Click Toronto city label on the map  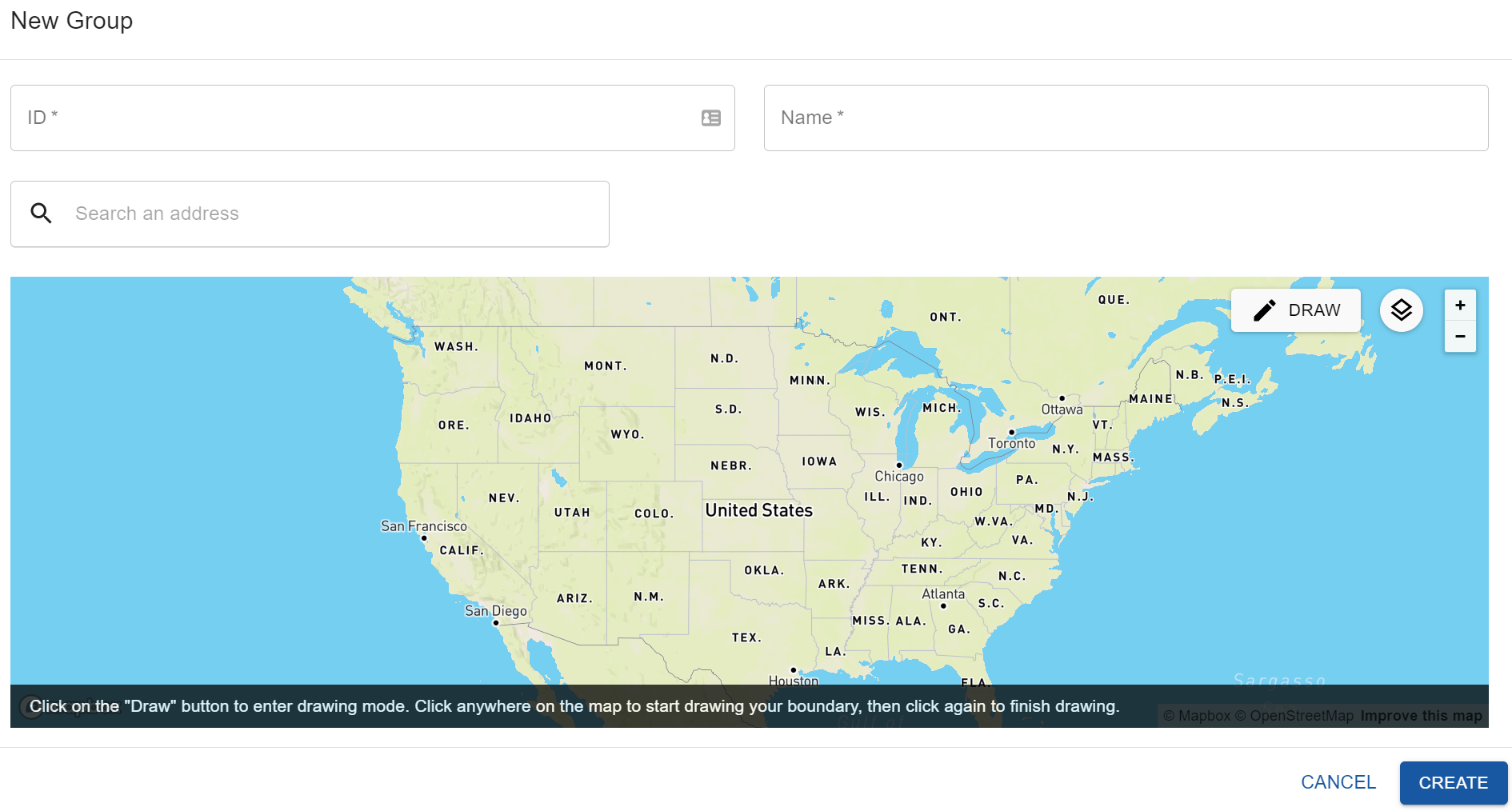coord(1011,443)
